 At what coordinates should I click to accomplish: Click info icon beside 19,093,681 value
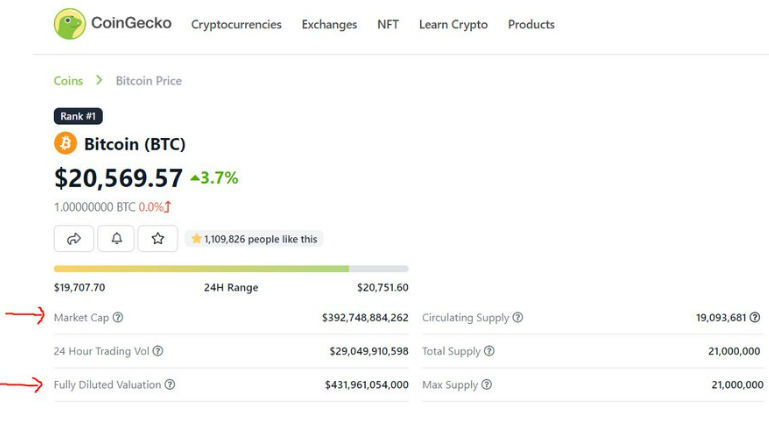tap(755, 317)
